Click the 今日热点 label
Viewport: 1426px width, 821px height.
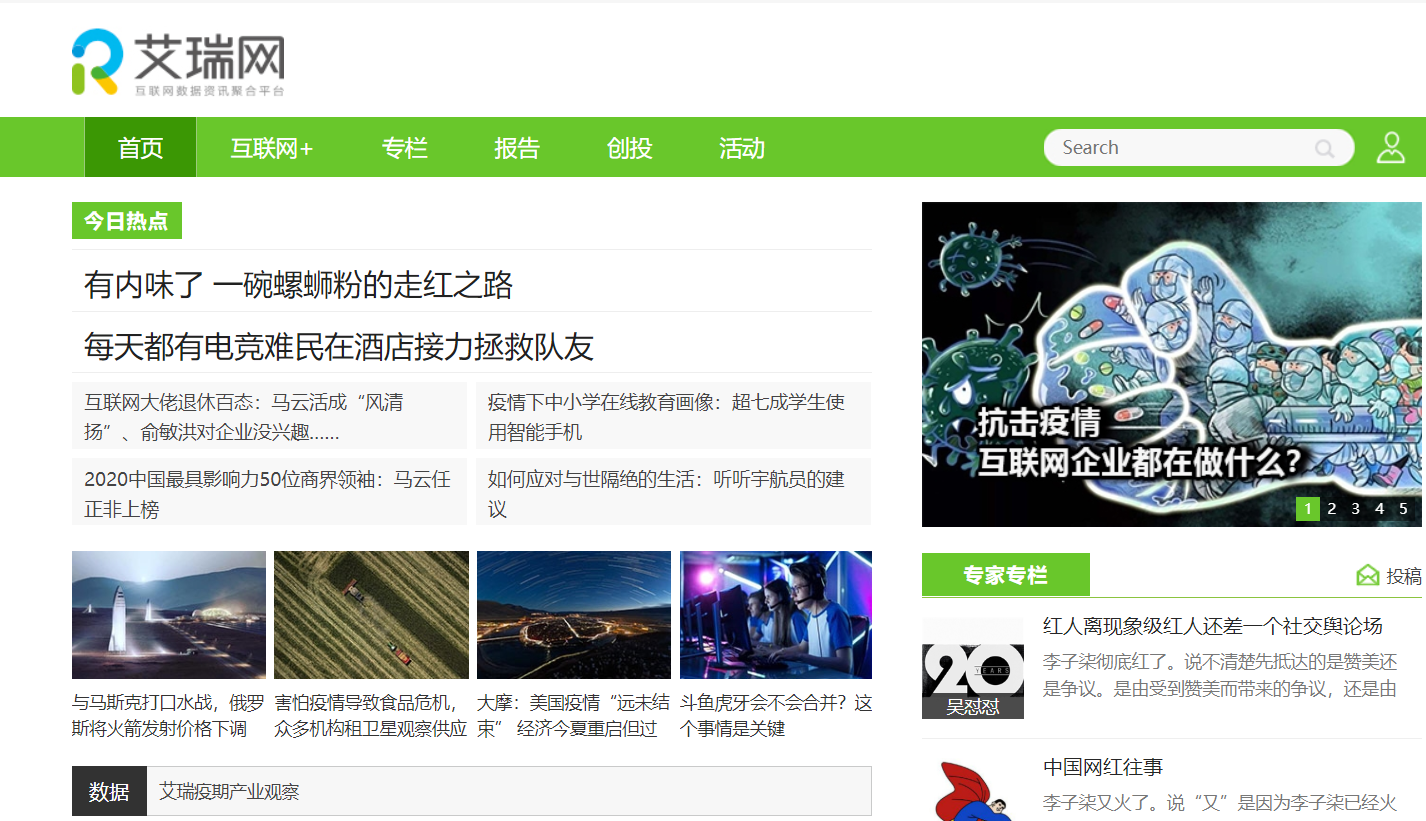coord(127,221)
